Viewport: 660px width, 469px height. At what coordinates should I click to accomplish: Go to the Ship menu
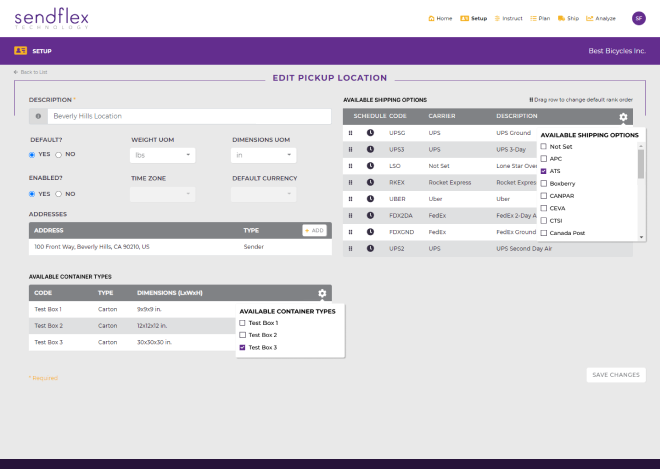[568, 18]
